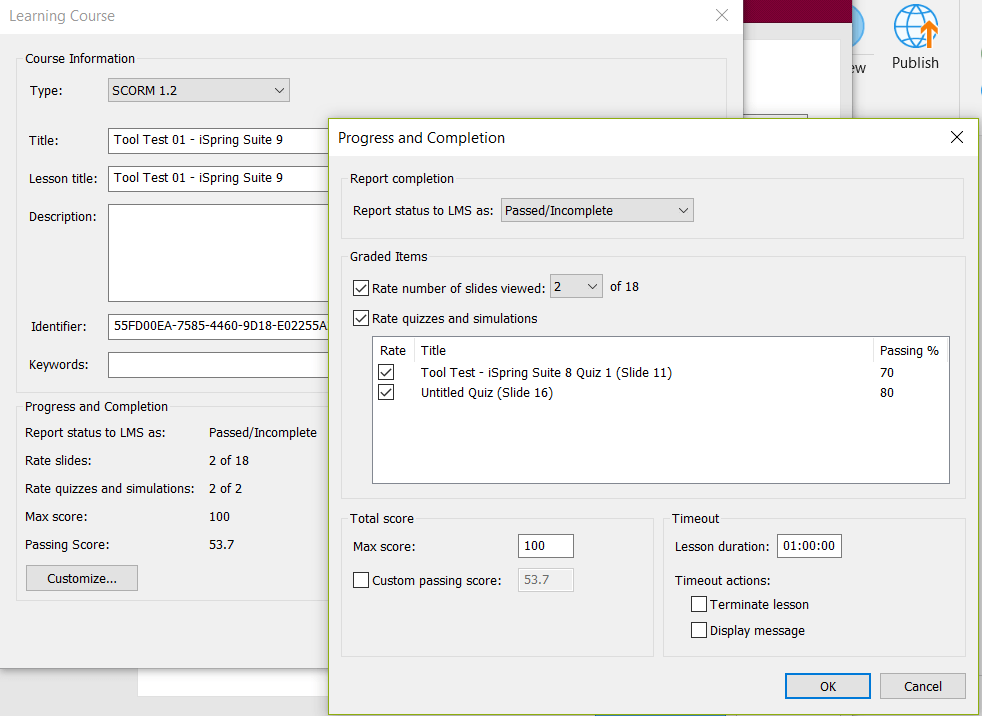Viewport: 982px width, 716px height.
Task: Uncheck rating for iSpring Suite 8 Quiz 1
Action: [x=386, y=372]
